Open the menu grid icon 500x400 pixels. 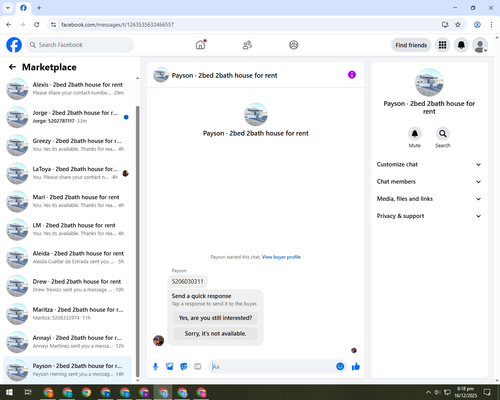tap(442, 45)
